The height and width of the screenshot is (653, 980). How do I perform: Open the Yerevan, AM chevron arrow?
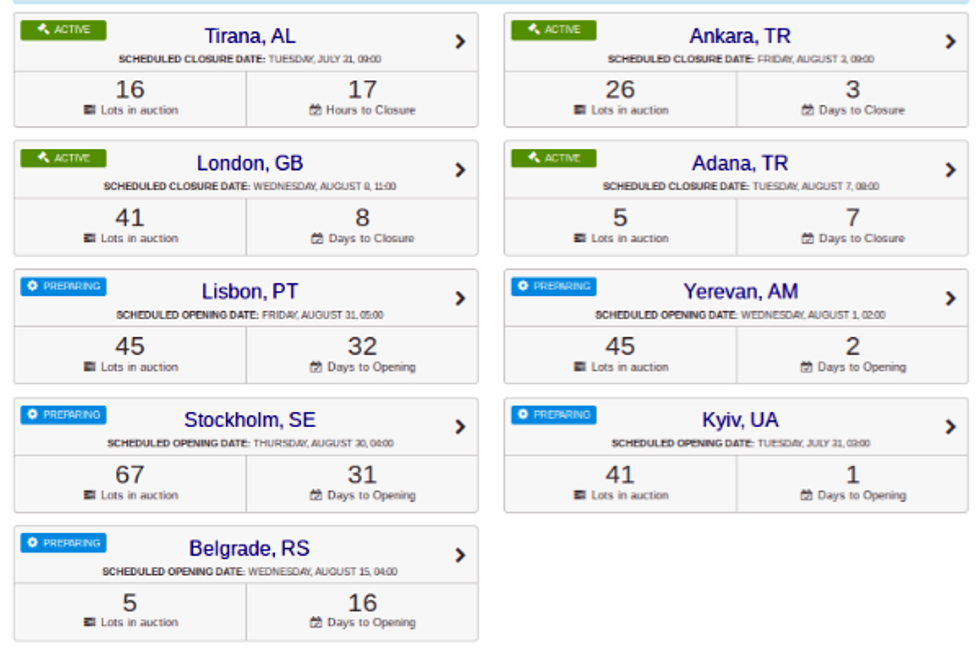950,298
